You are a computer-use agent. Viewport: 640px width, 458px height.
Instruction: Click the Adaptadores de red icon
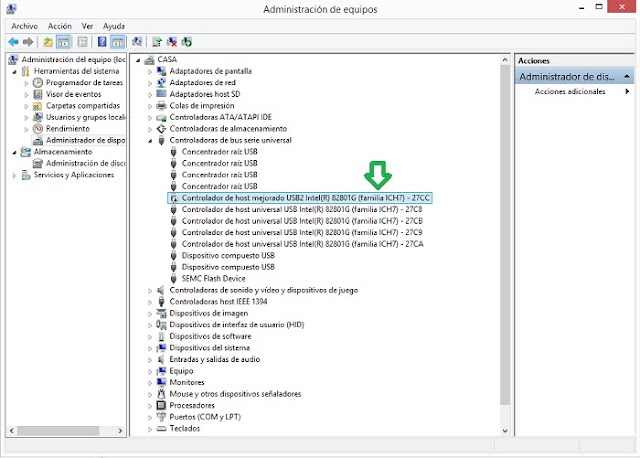pyautogui.click(x=162, y=82)
